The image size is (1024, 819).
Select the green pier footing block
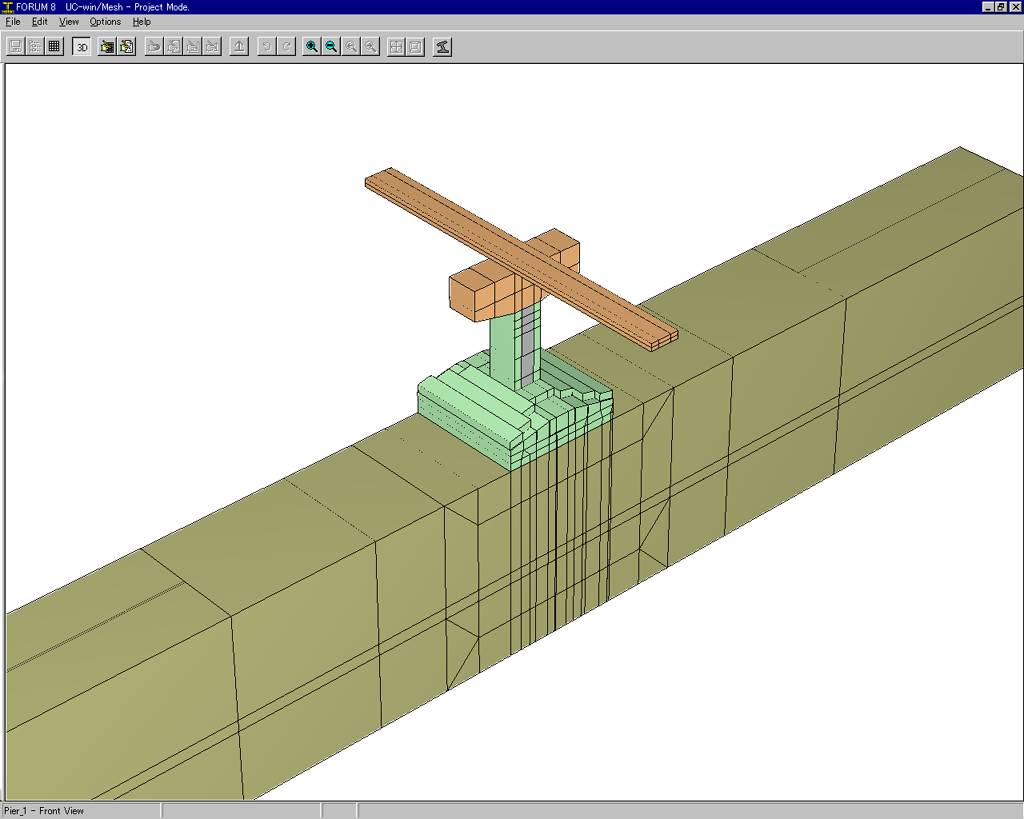point(470,420)
